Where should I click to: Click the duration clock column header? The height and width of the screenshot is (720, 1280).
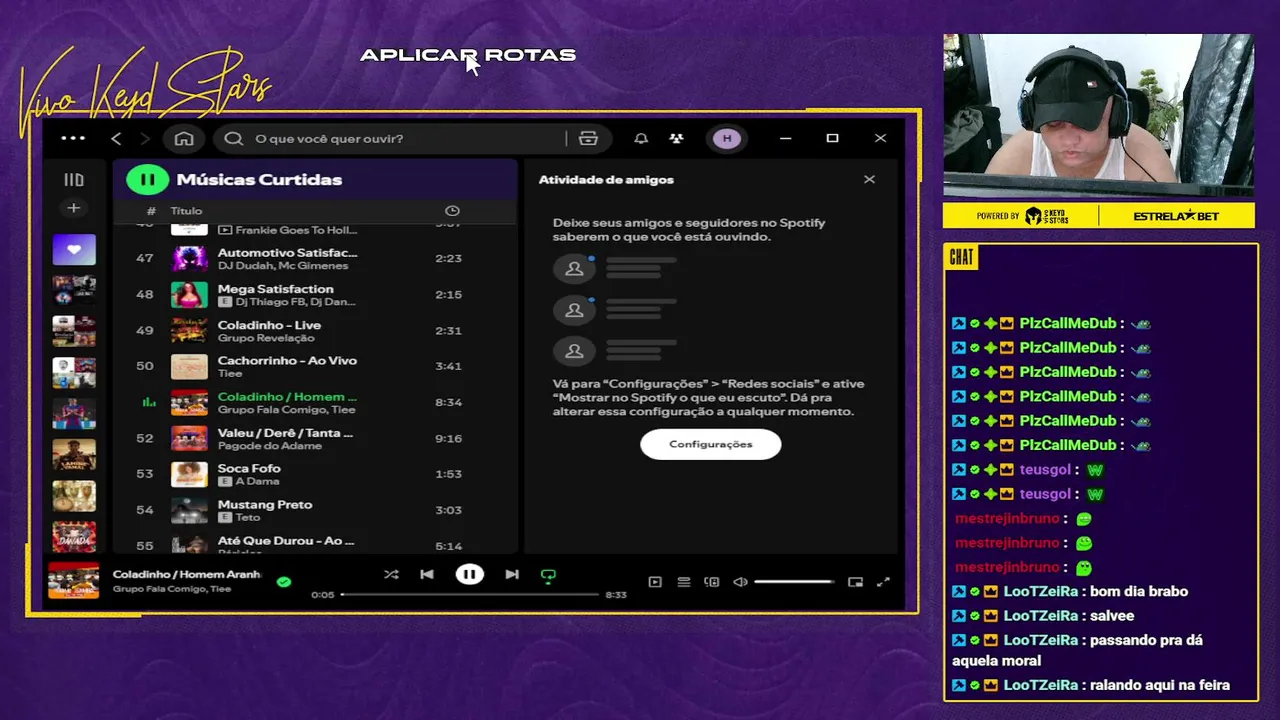452,211
